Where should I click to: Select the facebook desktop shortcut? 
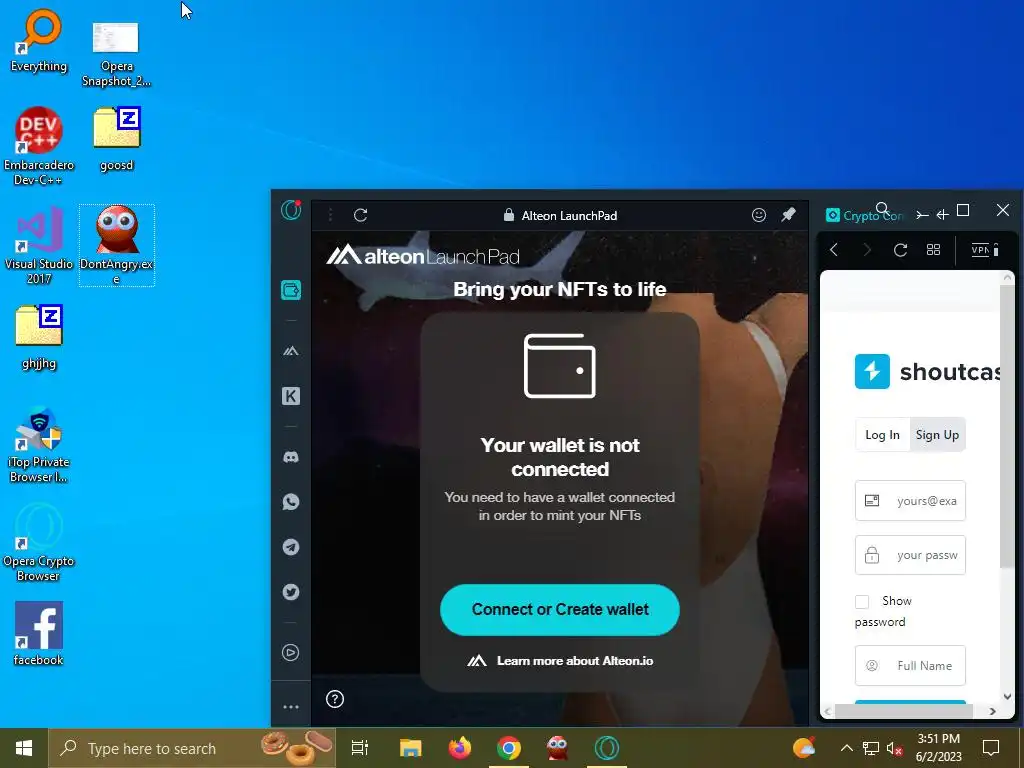point(39,633)
